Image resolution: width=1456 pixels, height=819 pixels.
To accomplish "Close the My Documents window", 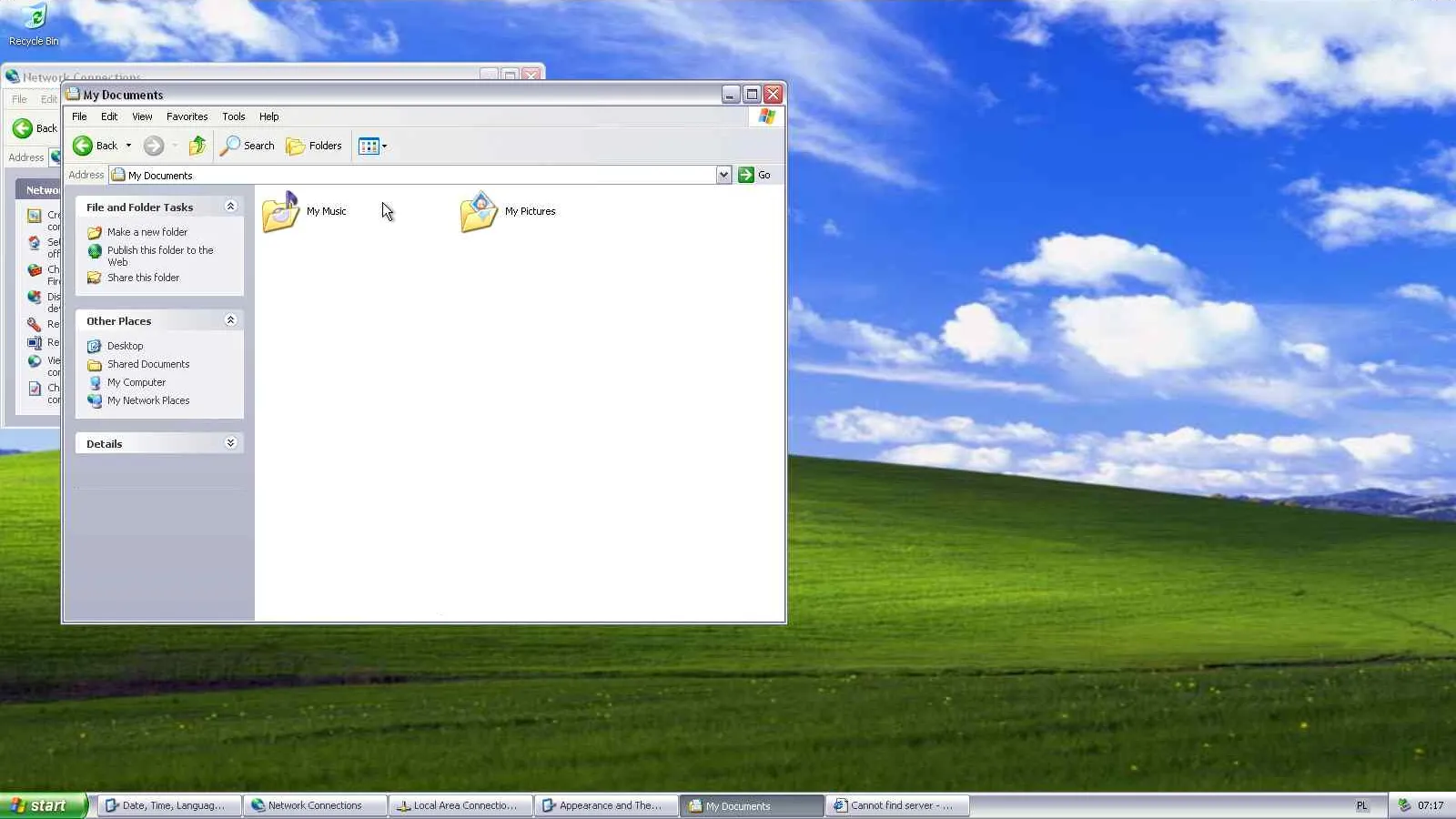I will pos(773,94).
